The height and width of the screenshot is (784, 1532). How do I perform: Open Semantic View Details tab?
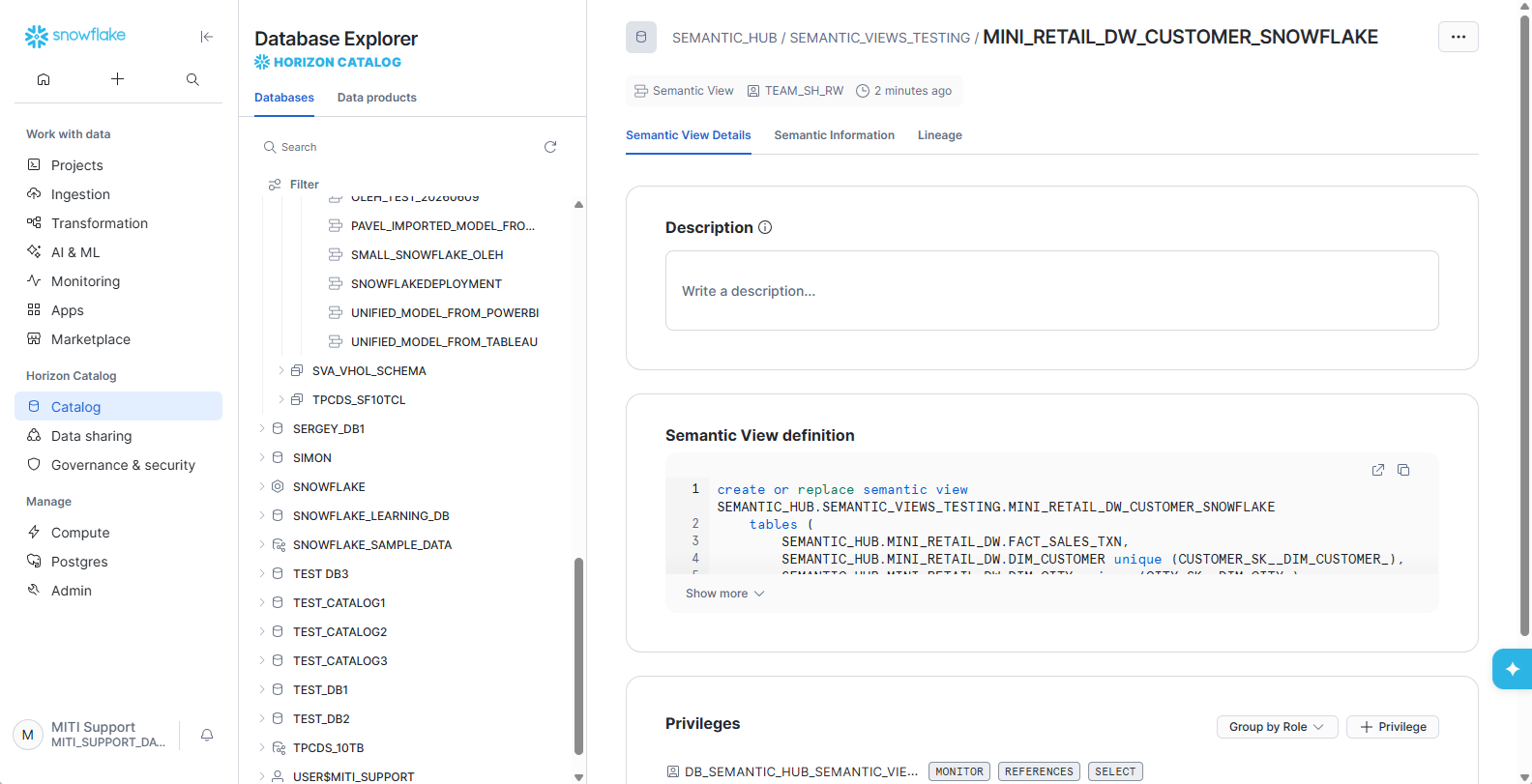(x=688, y=135)
